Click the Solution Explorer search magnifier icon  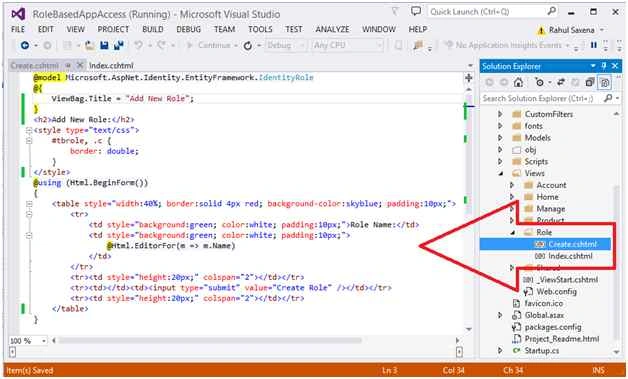(x=608, y=98)
